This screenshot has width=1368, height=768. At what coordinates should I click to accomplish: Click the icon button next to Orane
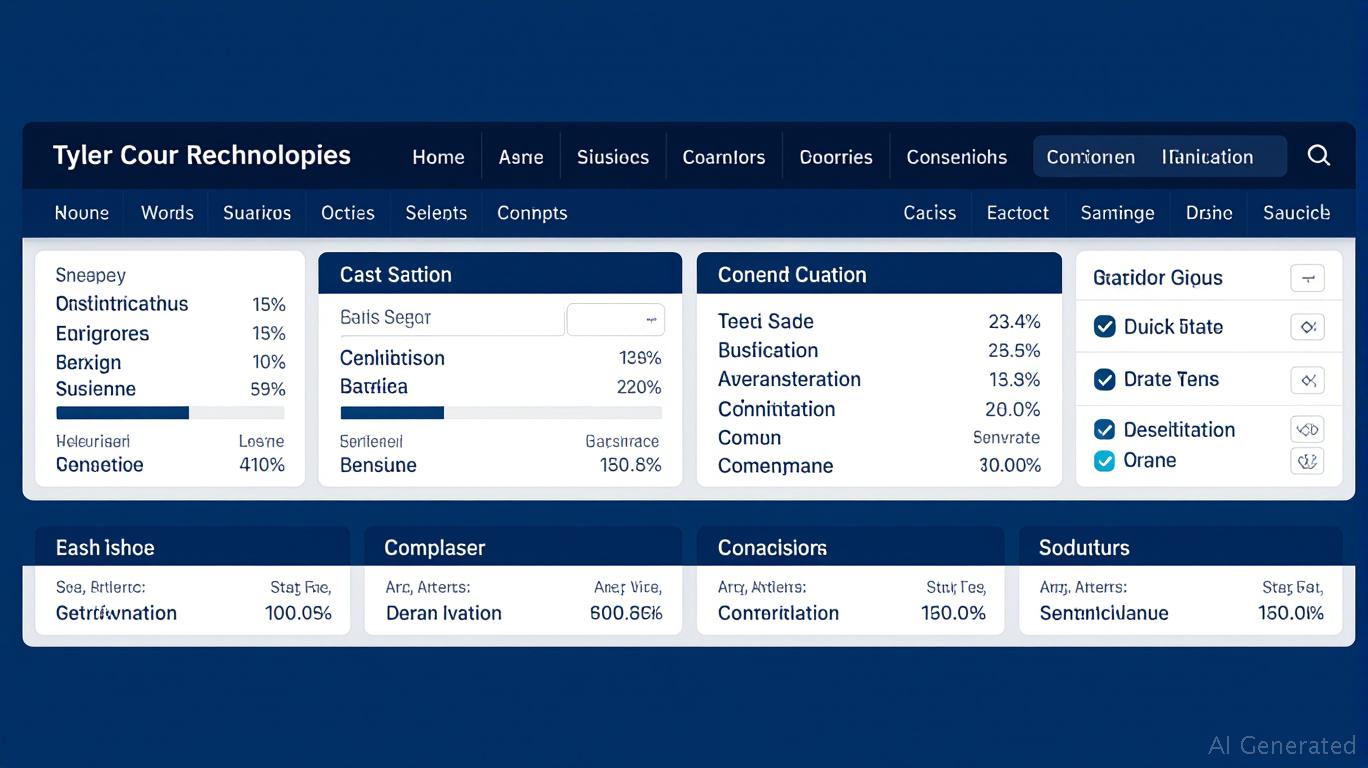pyautogui.click(x=1307, y=461)
